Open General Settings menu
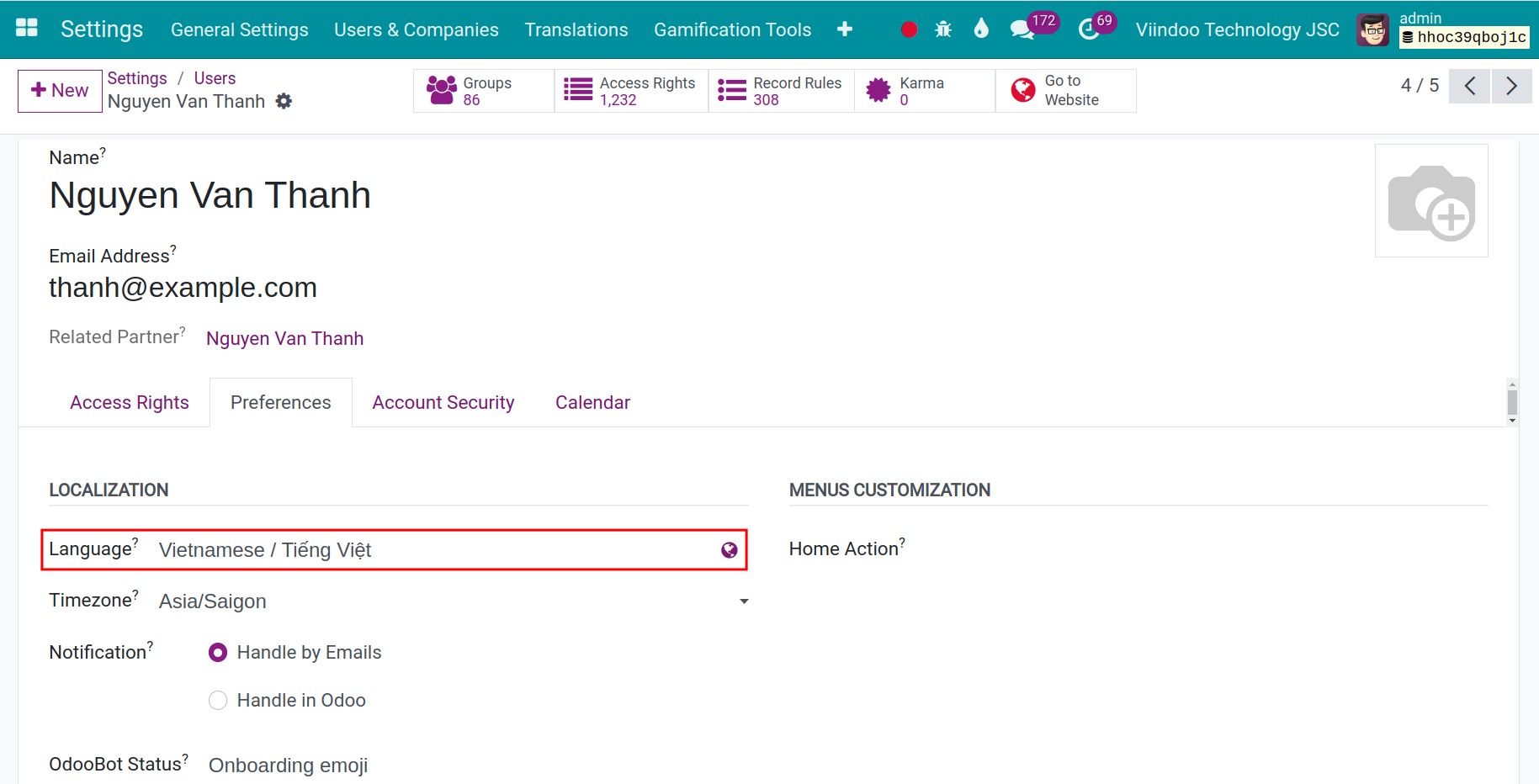 click(x=240, y=29)
